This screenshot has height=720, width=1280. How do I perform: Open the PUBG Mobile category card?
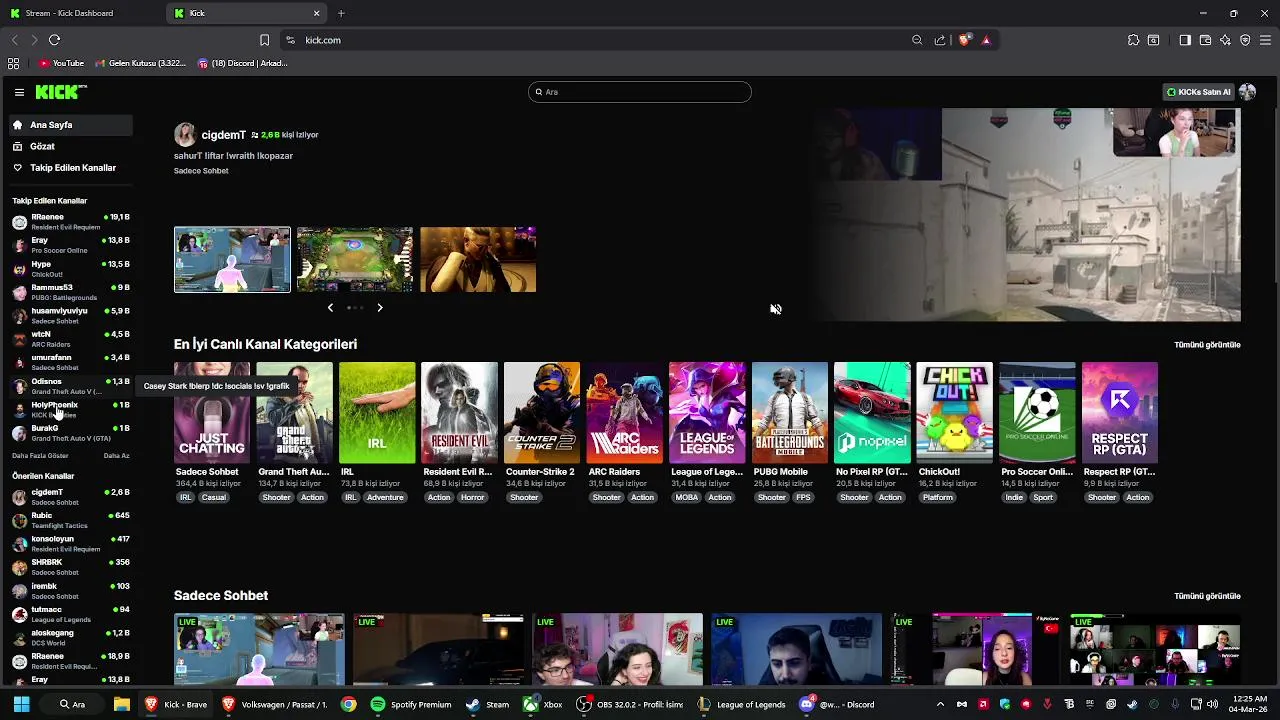(x=789, y=413)
